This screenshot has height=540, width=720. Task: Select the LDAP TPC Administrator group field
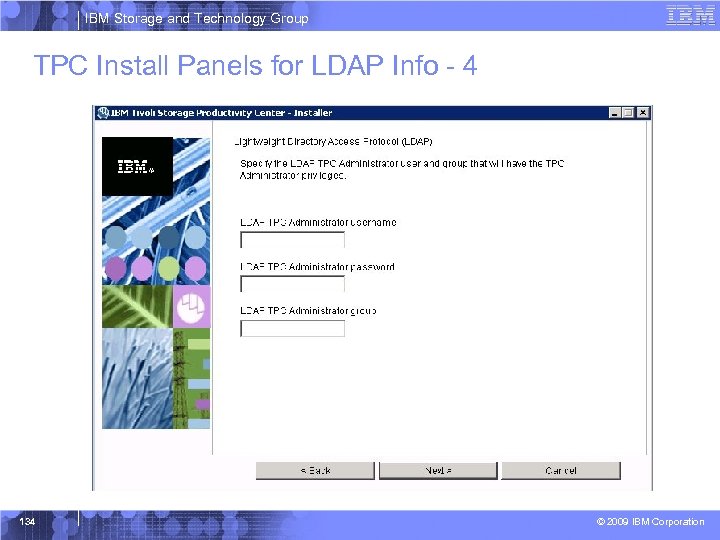(292, 328)
